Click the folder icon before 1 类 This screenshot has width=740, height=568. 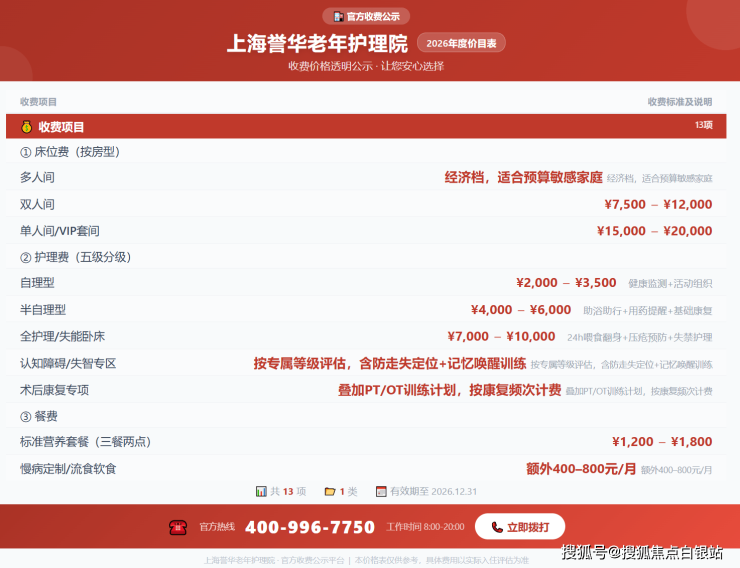(x=330, y=492)
